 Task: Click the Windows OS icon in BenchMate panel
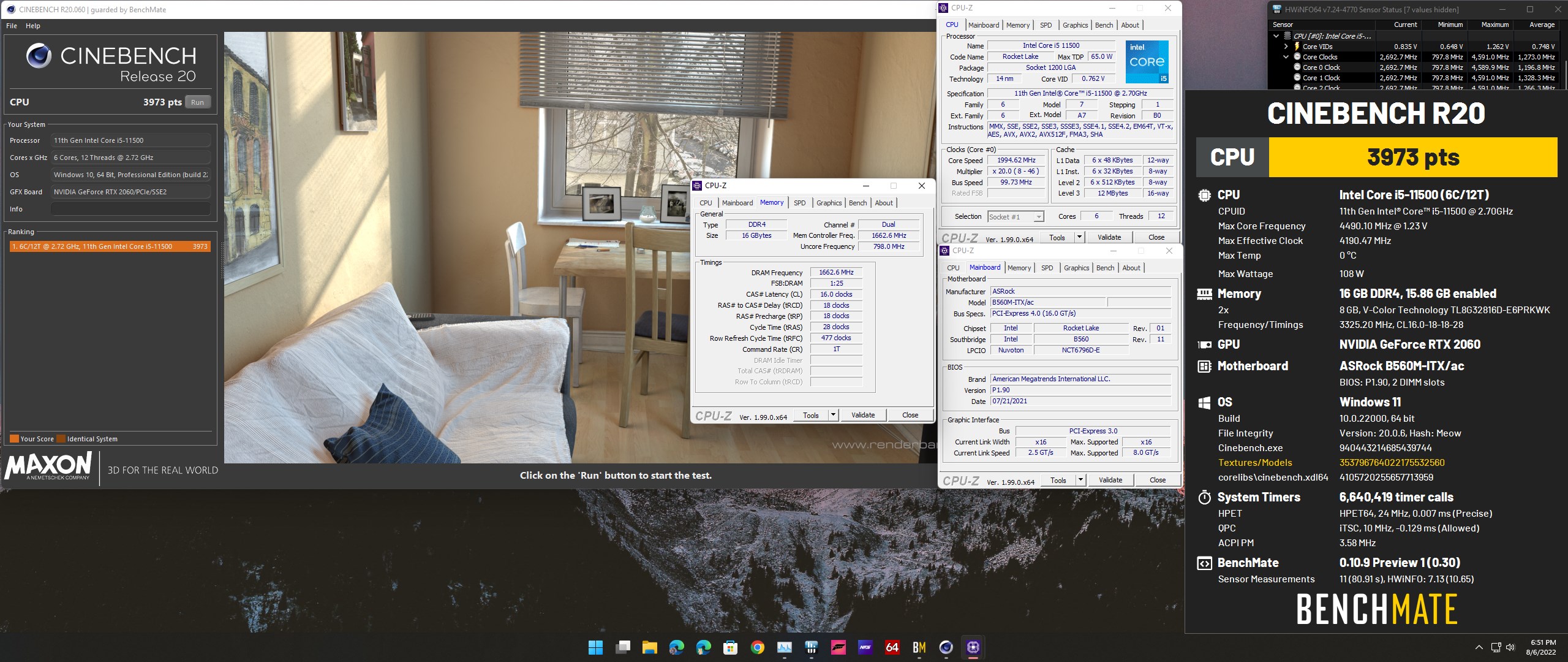1204,403
